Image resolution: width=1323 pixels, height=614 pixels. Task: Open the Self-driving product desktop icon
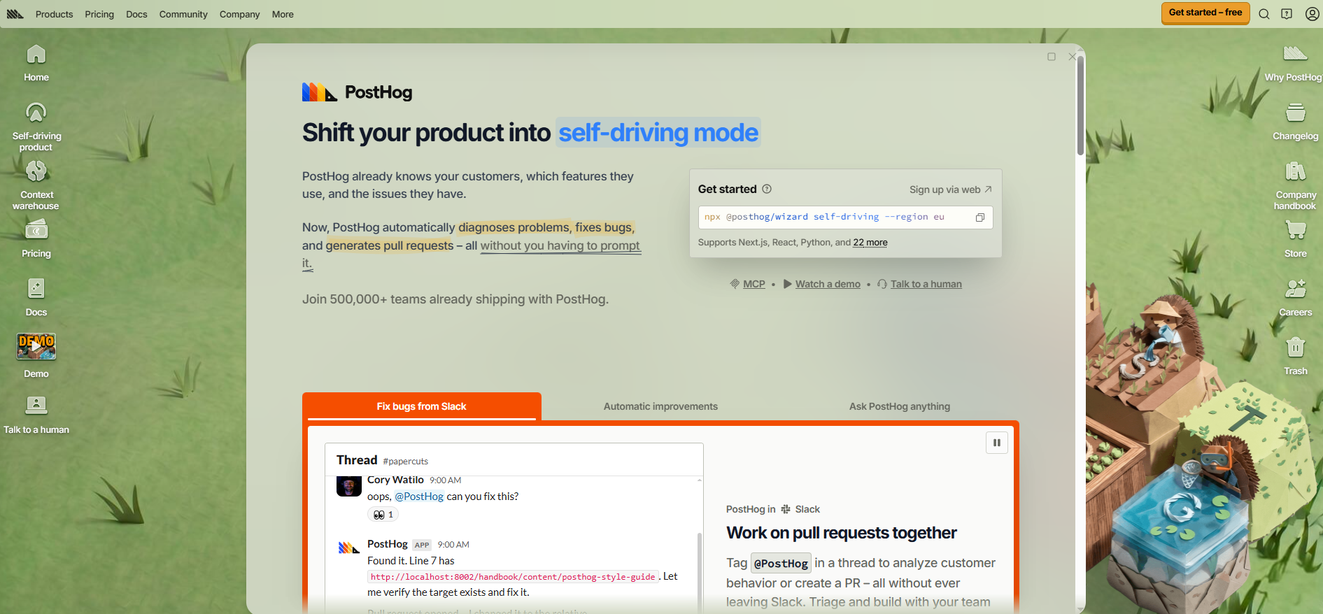click(36, 126)
